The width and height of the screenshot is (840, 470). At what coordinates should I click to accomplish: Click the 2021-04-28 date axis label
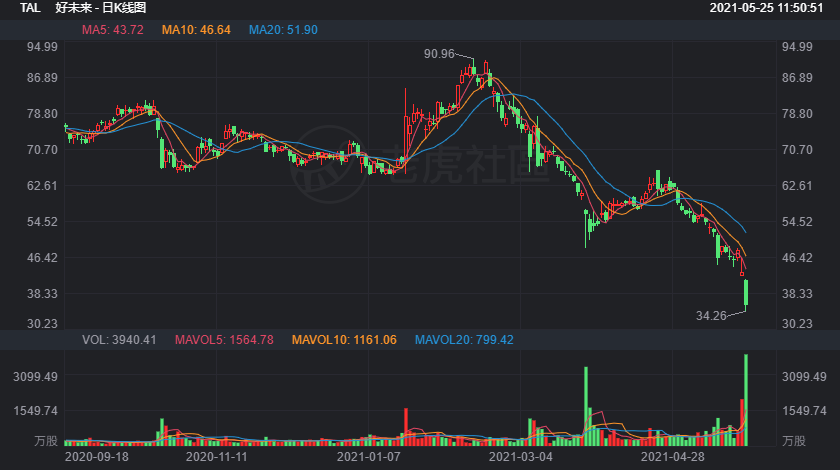[672, 457]
